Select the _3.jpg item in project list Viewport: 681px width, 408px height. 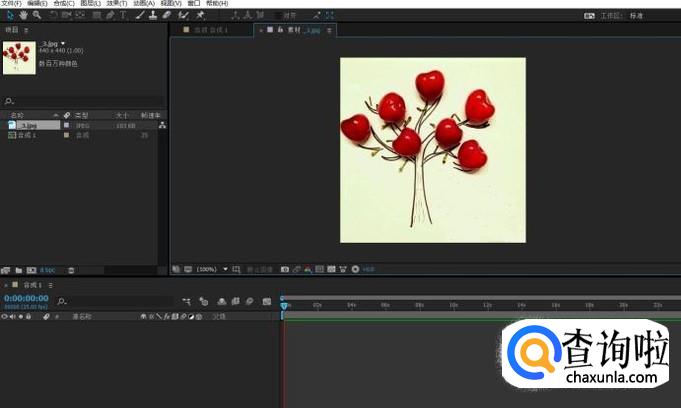pos(26,125)
